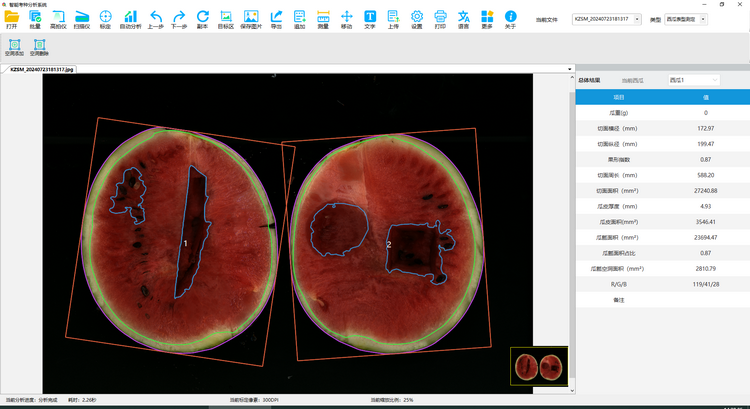Click the 打印 print button
750x409 pixels.
tap(440, 19)
